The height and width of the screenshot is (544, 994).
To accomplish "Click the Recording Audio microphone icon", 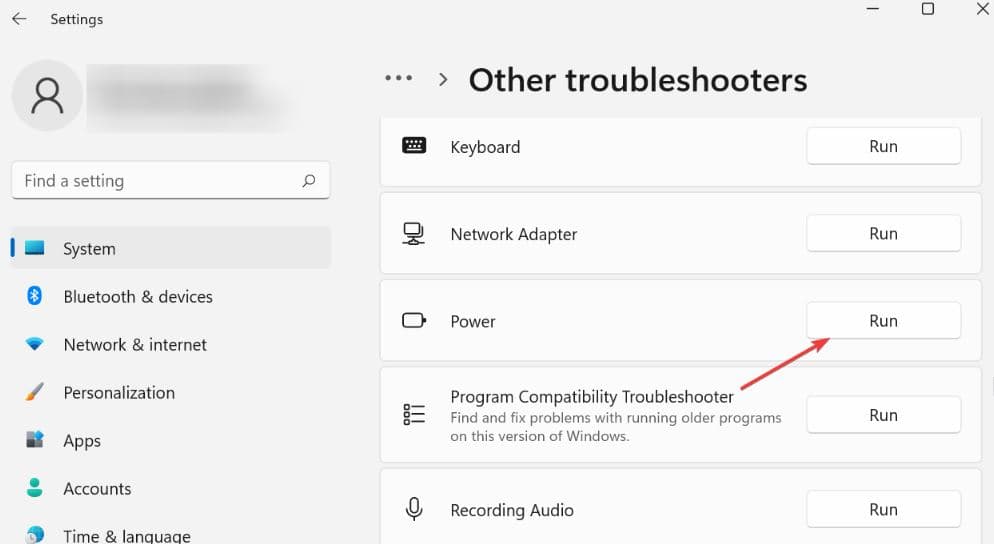I will 414,509.
